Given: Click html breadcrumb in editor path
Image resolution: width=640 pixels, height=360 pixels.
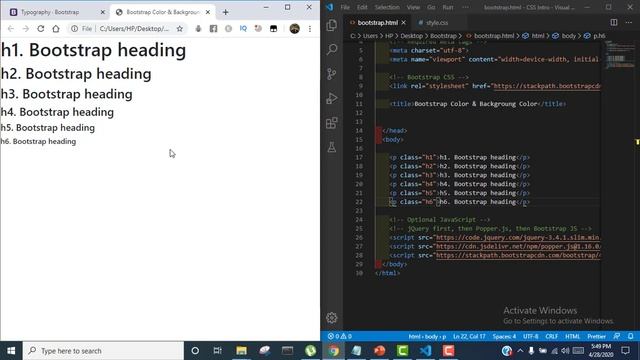Looking at the screenshot, I should [538, 36].
